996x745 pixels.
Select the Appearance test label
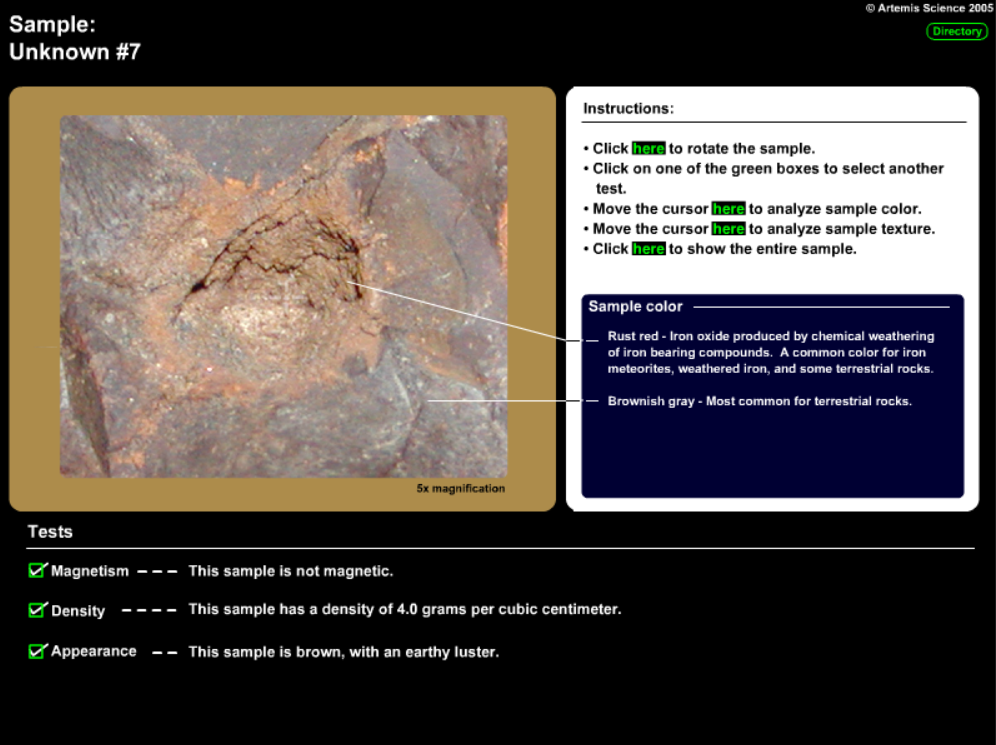pos(94,651)
